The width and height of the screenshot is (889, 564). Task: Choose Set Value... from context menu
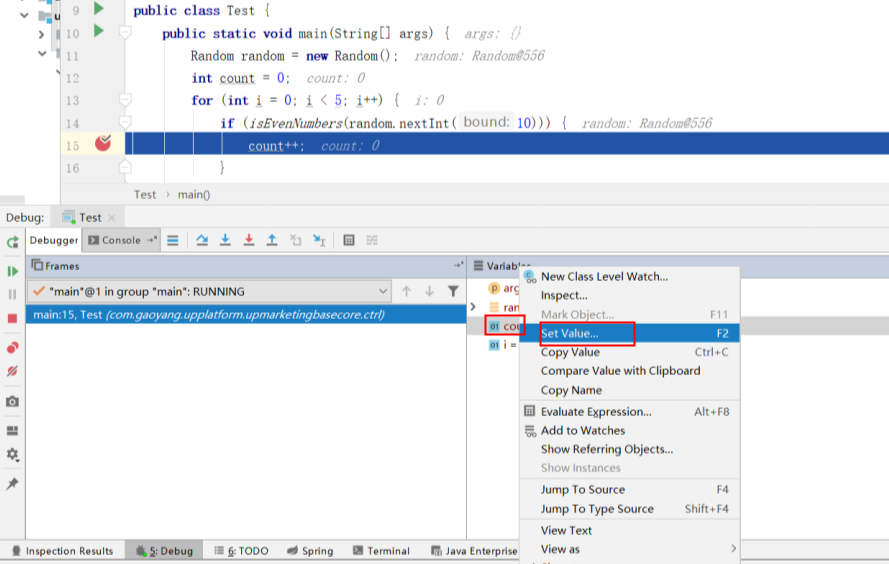629,333
